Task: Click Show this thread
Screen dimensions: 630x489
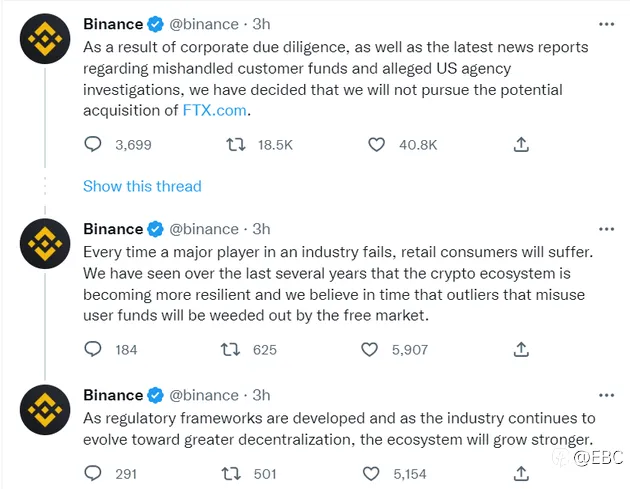Action: click(x=142, y=186)
